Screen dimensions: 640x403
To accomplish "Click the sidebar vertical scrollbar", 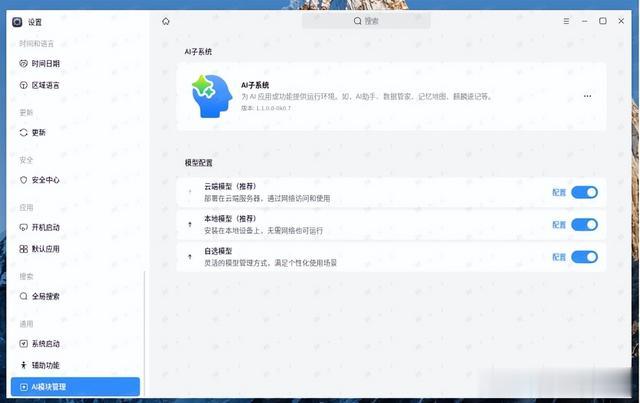I will tap(144, 333).
